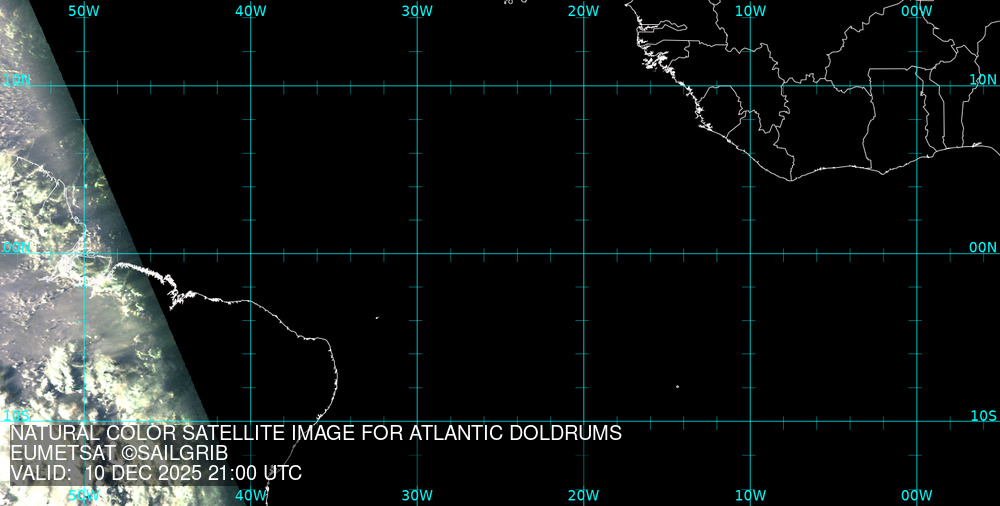Click the intersection of 20W and equator gridlines
1000x506 pixels.
point(584,253)
